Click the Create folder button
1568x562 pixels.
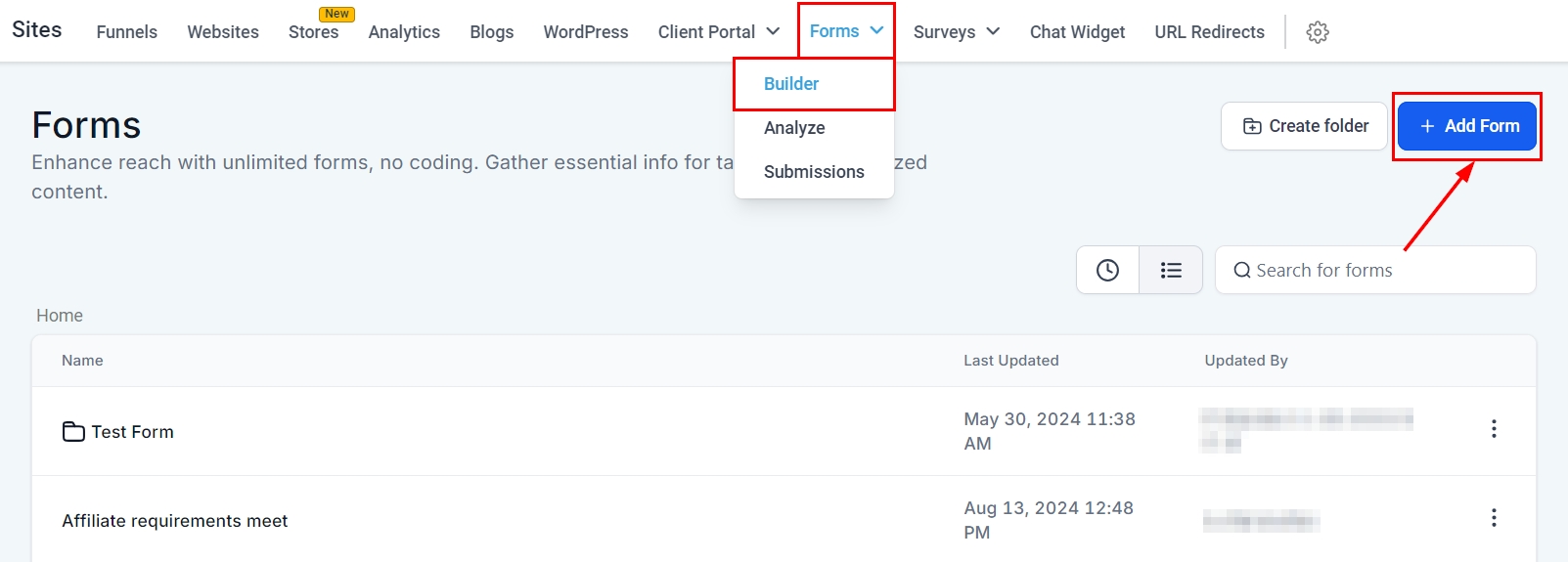coord(1304,126)
